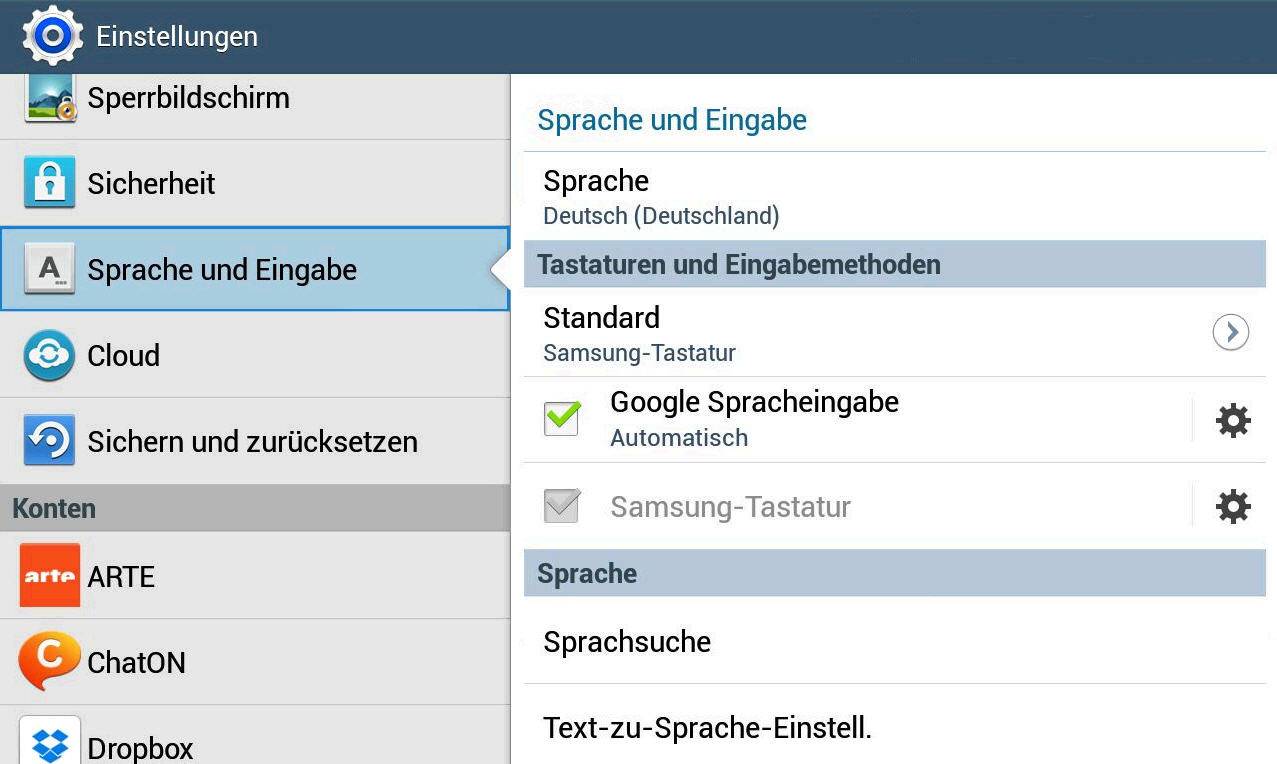Tap the greyed Samsung-Tastatur checkbox

562,505
